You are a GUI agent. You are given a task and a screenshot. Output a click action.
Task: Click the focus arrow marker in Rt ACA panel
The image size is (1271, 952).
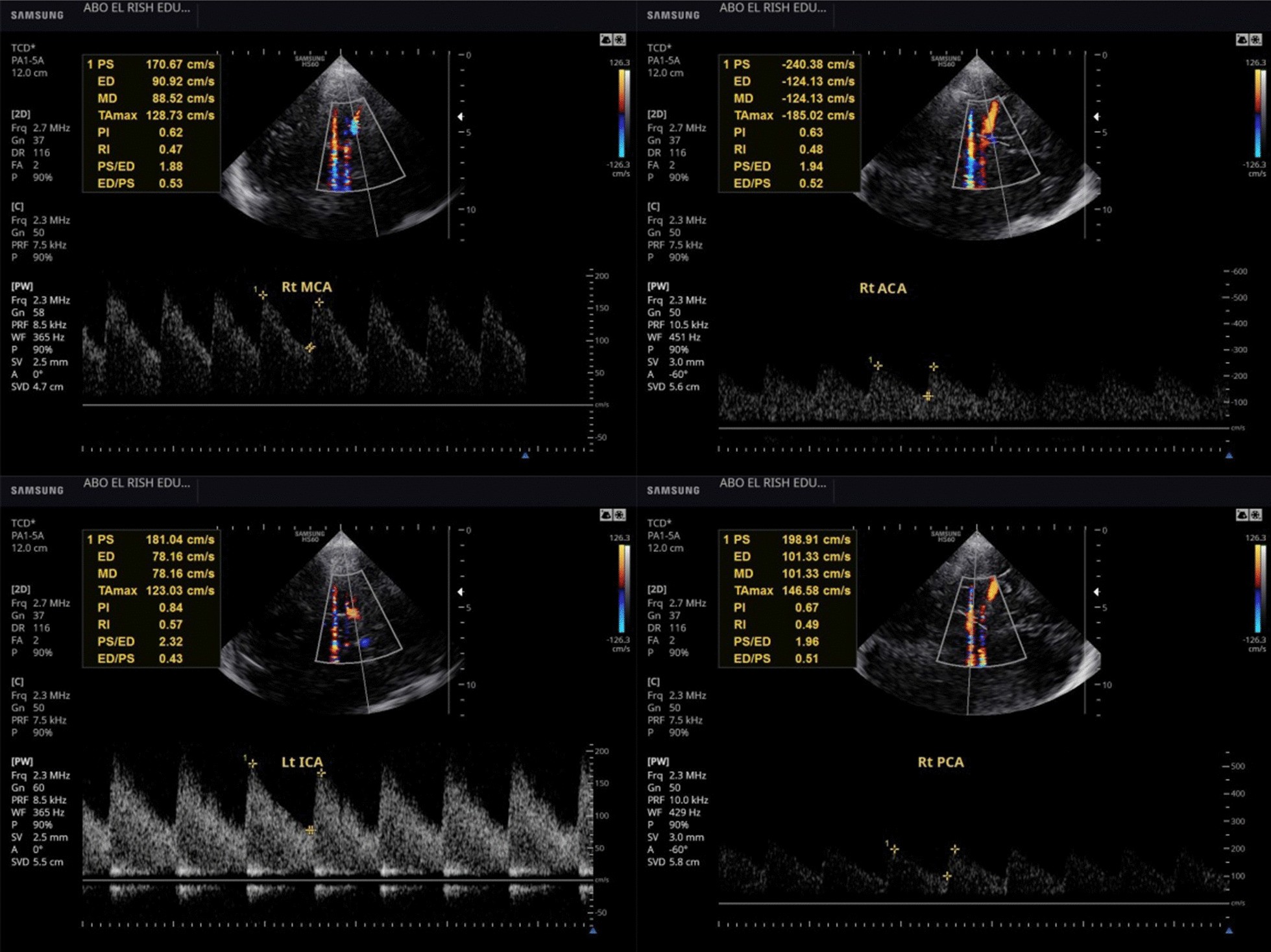(1096, 117)
